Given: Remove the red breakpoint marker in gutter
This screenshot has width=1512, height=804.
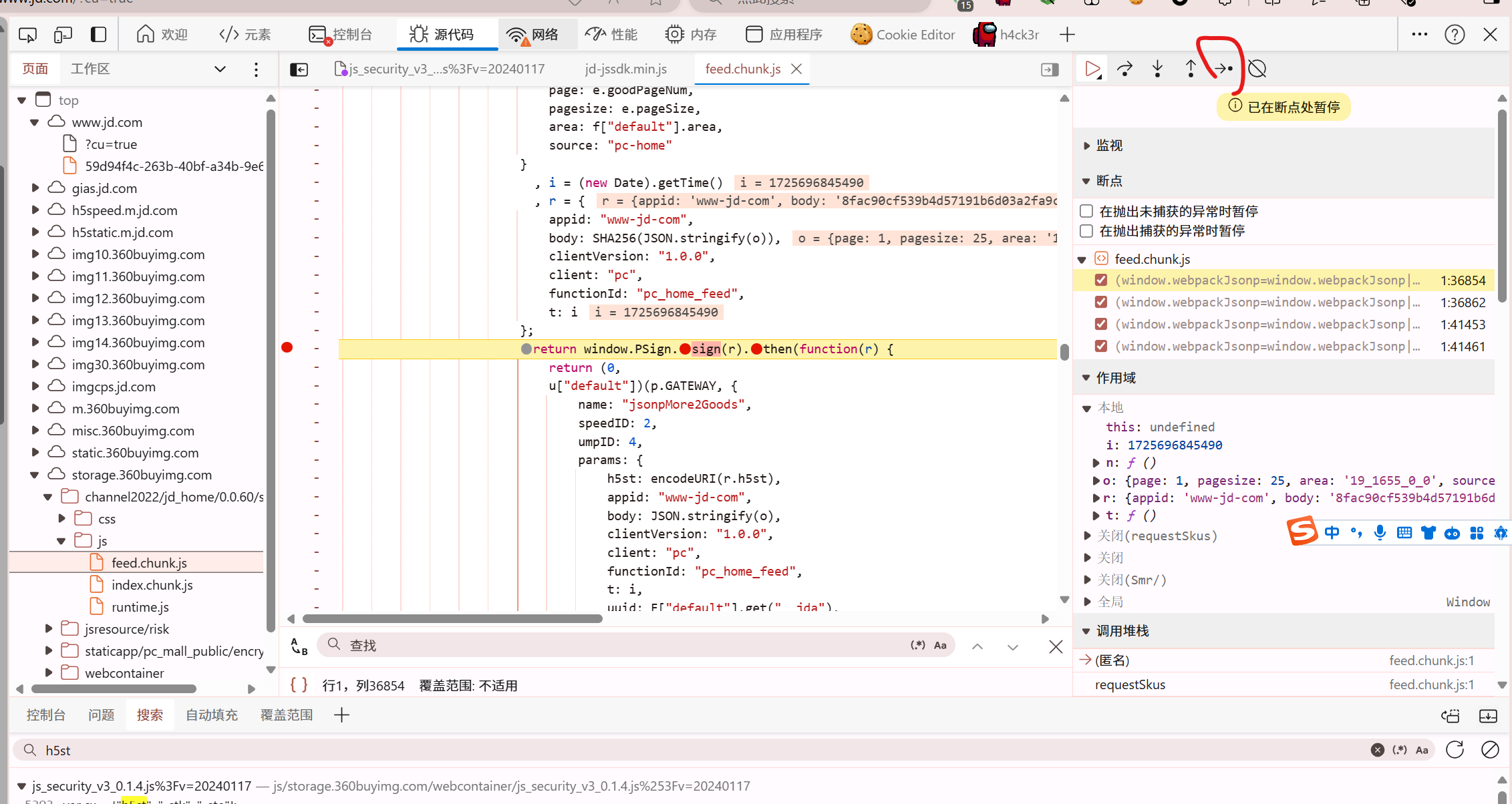Looking at the screenshot, I should pyautogui.click(x=287, y=347).
